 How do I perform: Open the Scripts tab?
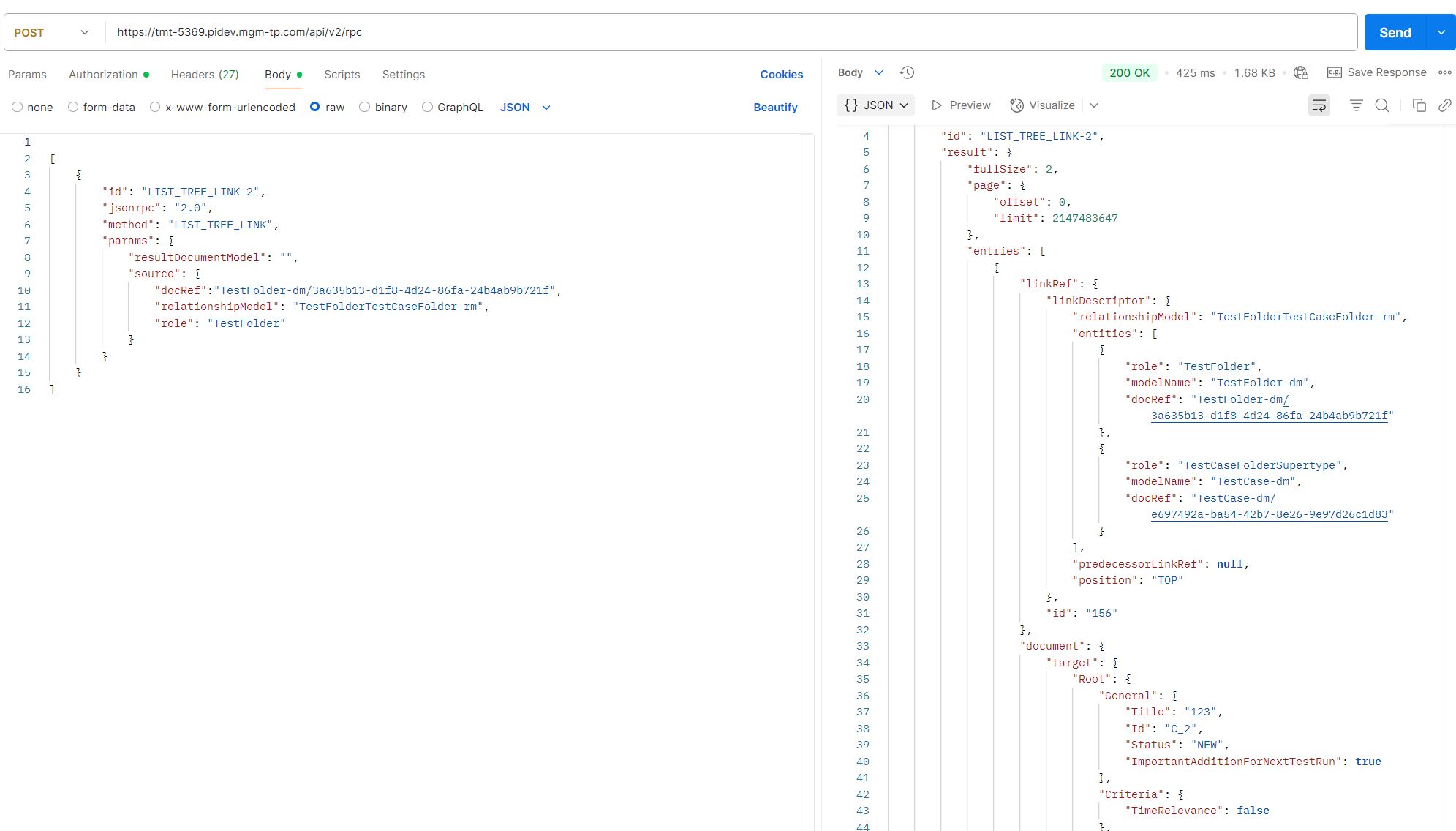[x=342, y=75]
